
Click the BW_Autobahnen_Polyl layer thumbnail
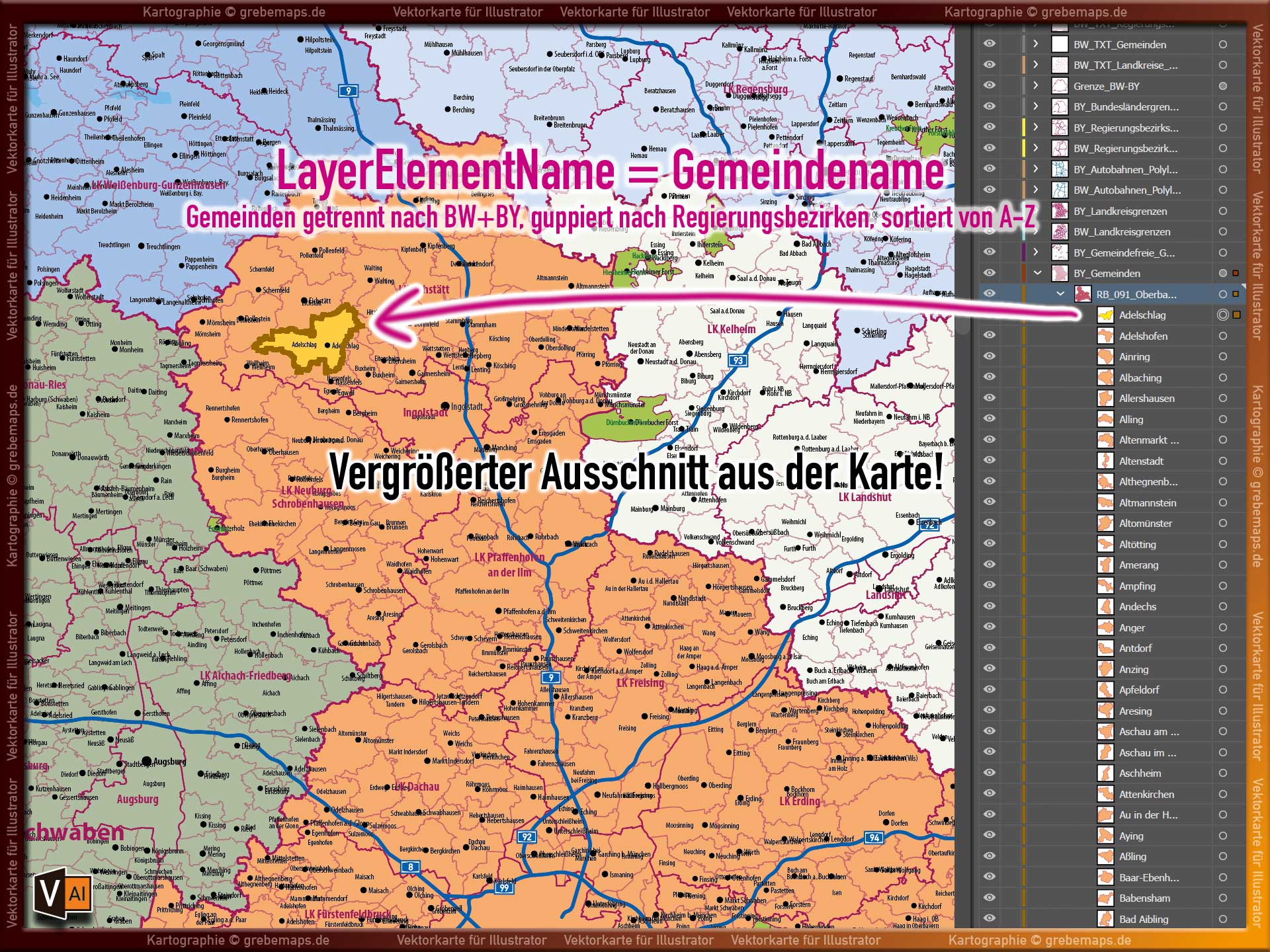[x=1062, y=190]
